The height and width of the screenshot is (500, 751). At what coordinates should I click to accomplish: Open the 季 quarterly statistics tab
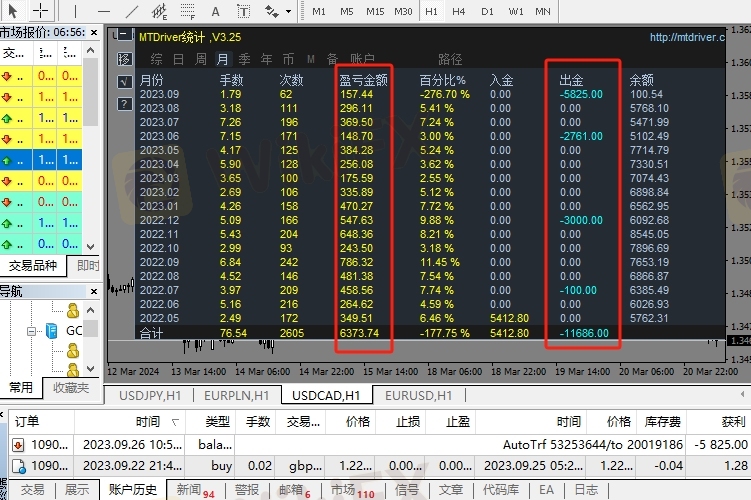tap(244, 59)
